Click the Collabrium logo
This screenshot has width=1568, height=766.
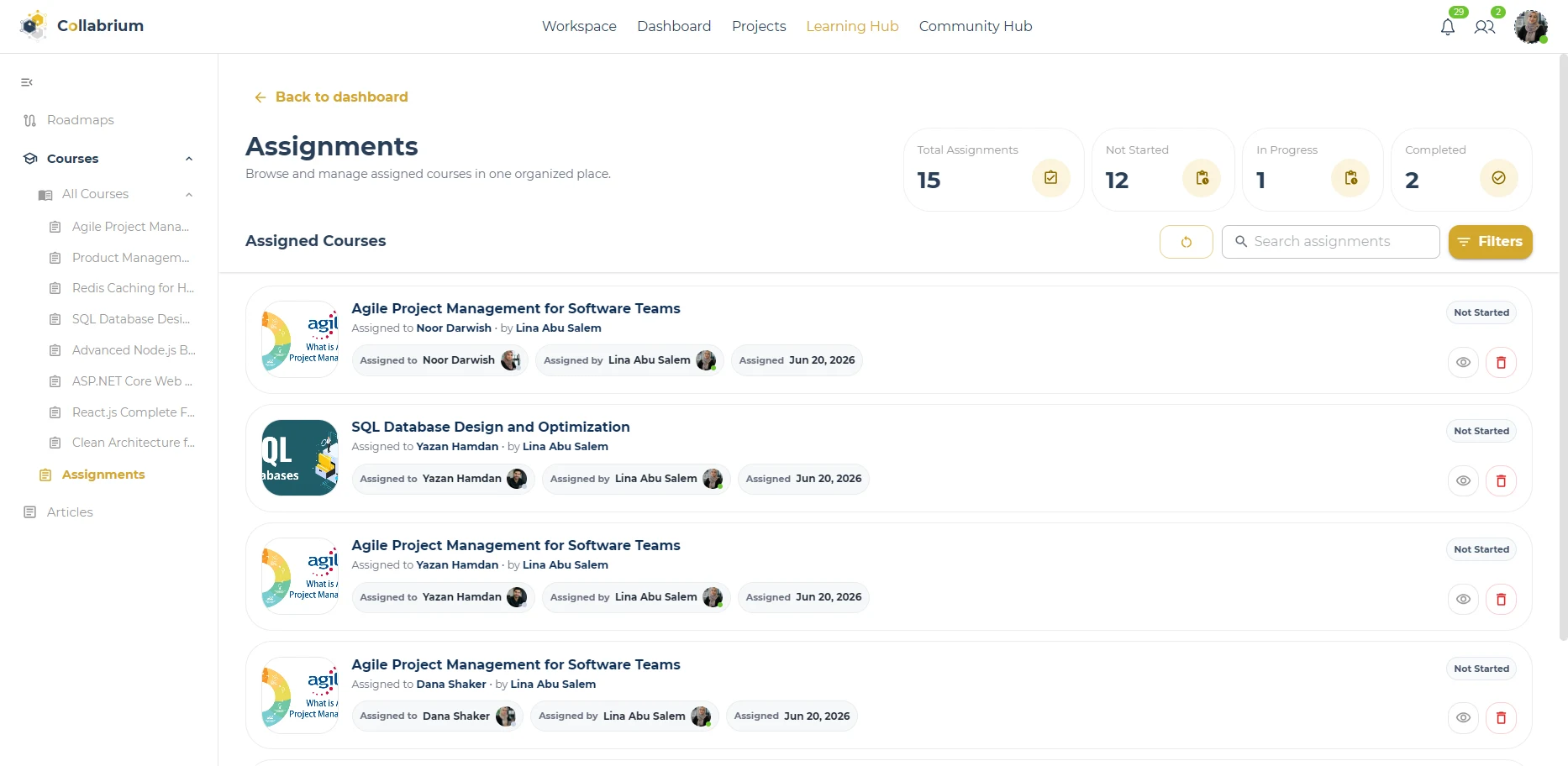pyautogui.click(x=82, y=26)
